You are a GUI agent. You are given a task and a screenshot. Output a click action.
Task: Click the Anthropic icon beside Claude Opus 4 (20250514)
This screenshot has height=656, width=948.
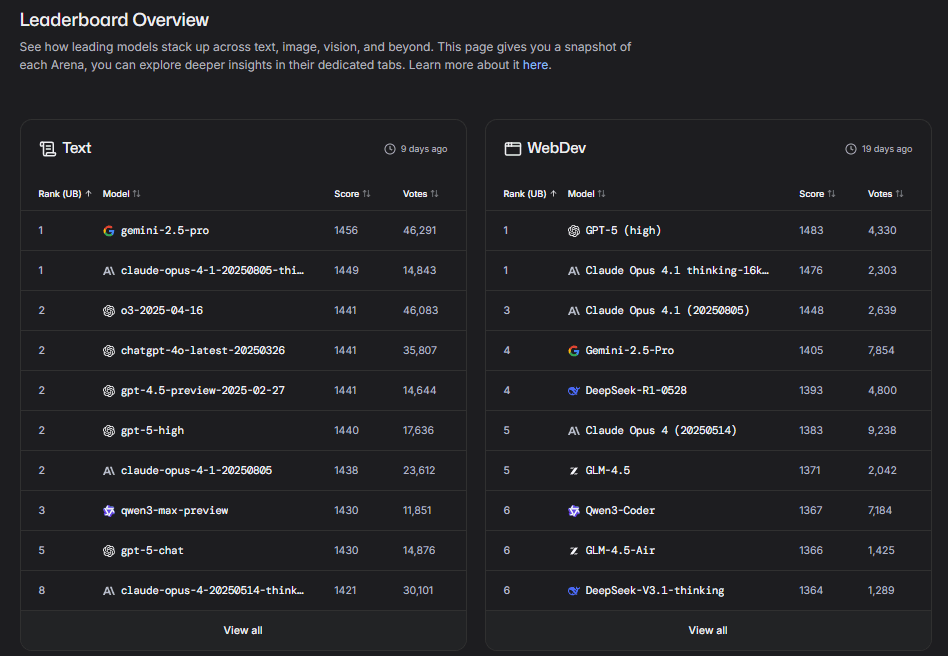(x=574, y=430)
